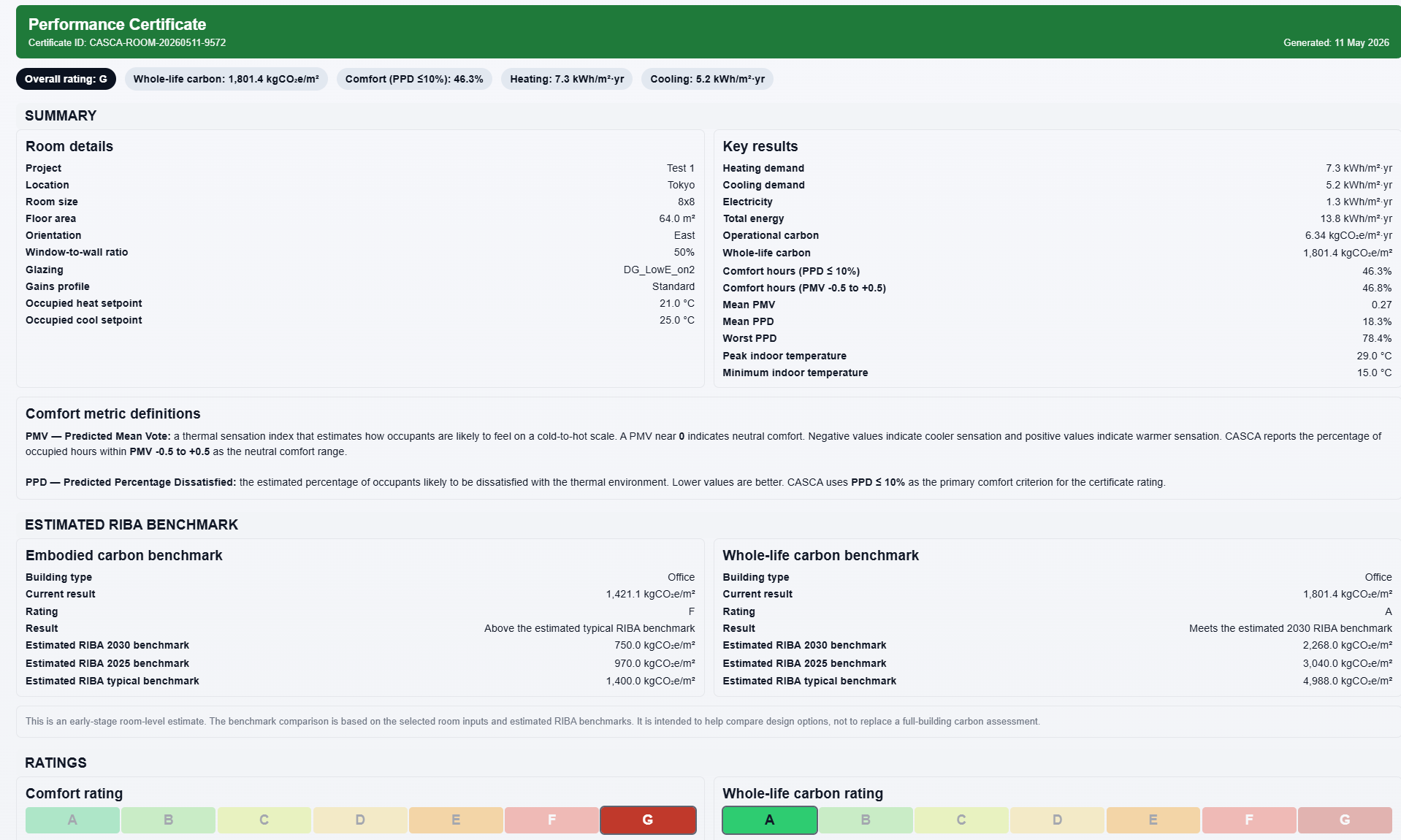The height and width of the screenshot is (840, 1401).
Task: Click the Minimum indoor temperature 15.0 °C
Action: tap(1374, 373)
